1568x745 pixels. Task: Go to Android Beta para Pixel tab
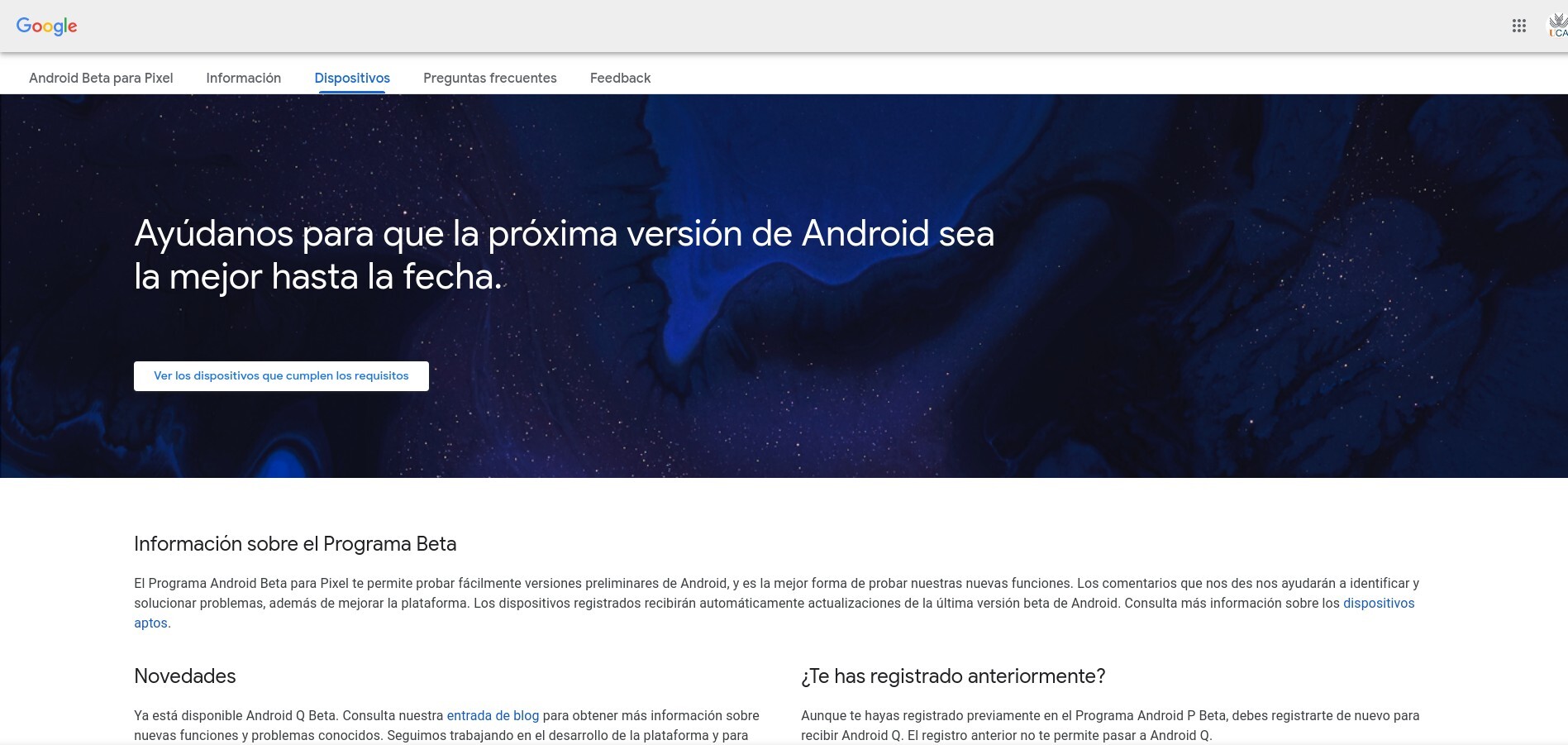(101, 78)
